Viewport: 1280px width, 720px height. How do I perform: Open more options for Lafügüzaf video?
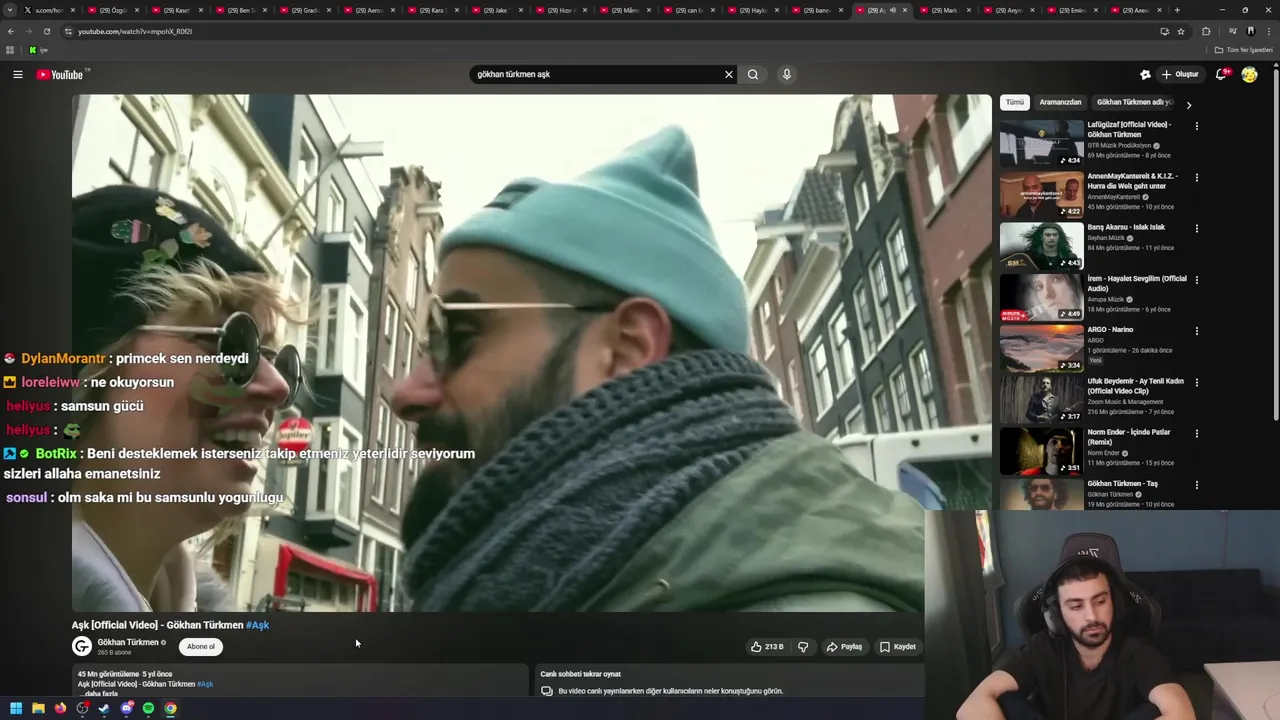1197,126
